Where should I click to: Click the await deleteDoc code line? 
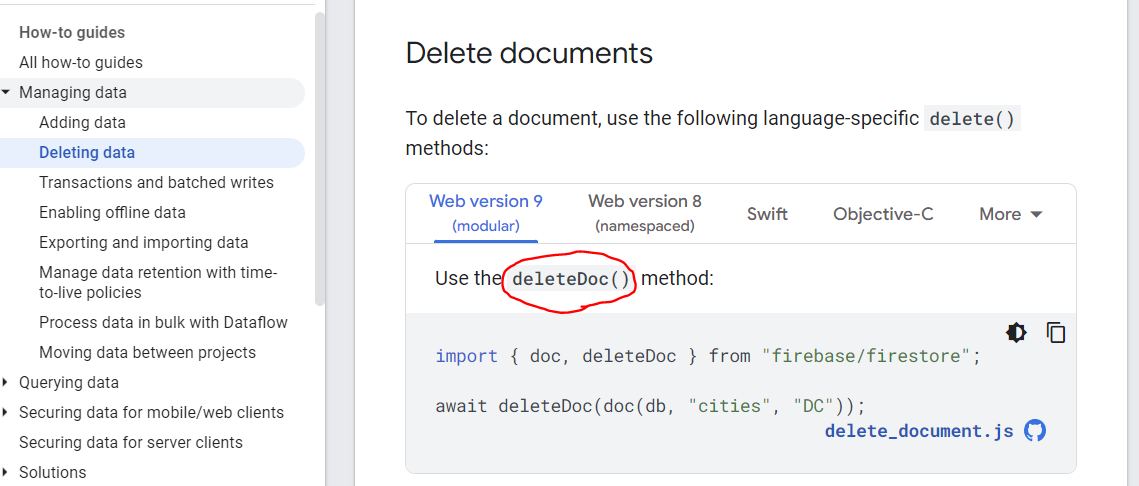coord(650,405)
